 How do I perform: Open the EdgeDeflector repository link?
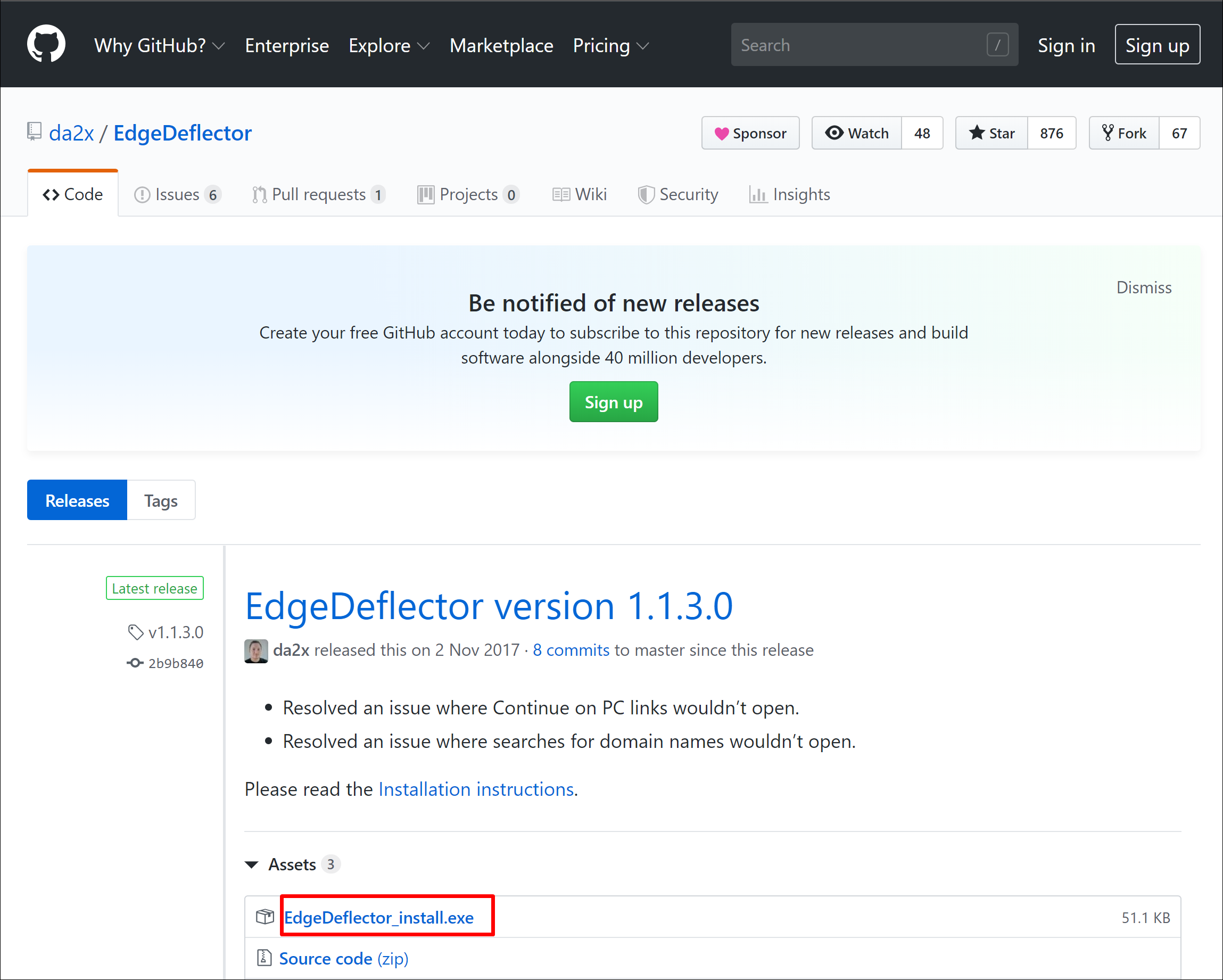point(183,133)
